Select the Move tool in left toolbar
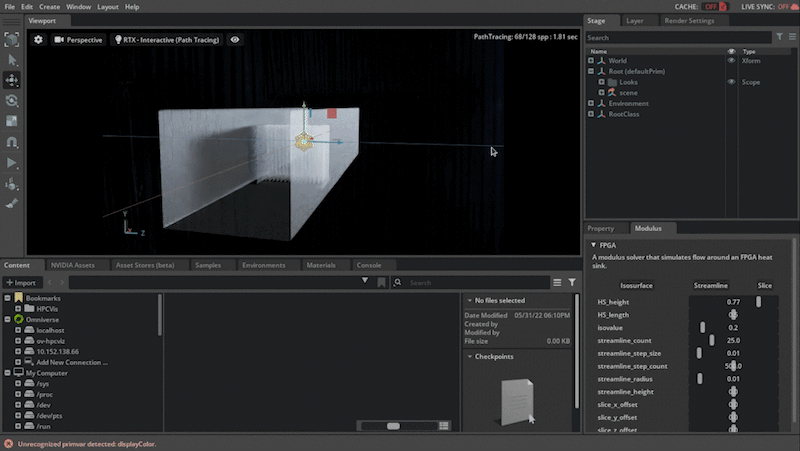 [x=12, y=80]
